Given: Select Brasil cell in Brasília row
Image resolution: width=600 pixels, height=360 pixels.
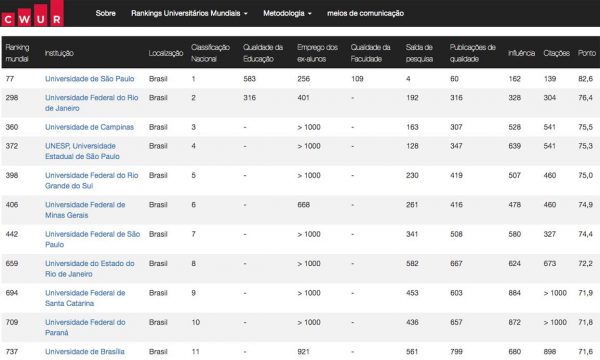Looking at the screenshot, I should point(158,352).
